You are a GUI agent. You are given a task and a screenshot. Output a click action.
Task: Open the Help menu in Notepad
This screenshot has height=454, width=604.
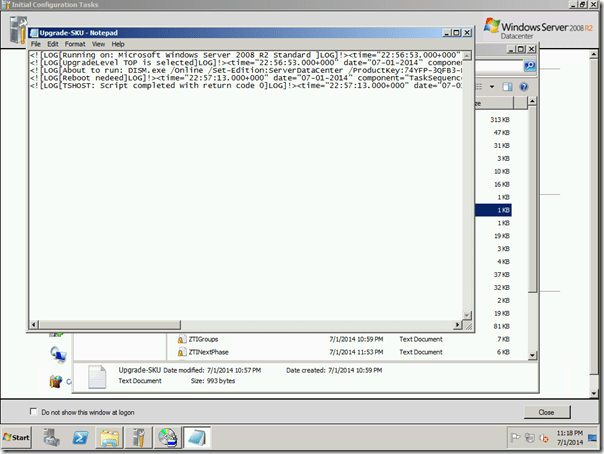118,44
